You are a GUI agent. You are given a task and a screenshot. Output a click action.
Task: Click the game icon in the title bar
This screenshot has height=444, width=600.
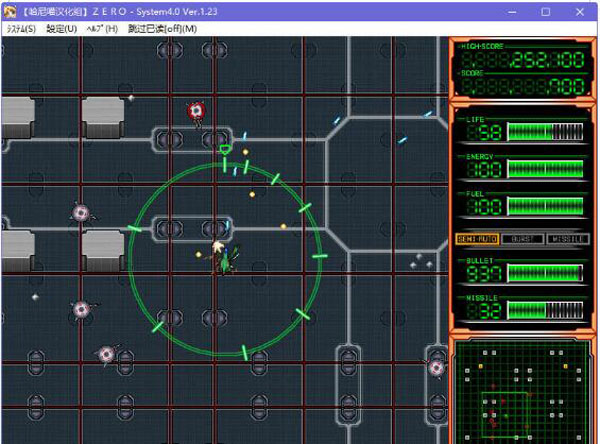click(10, 11)
